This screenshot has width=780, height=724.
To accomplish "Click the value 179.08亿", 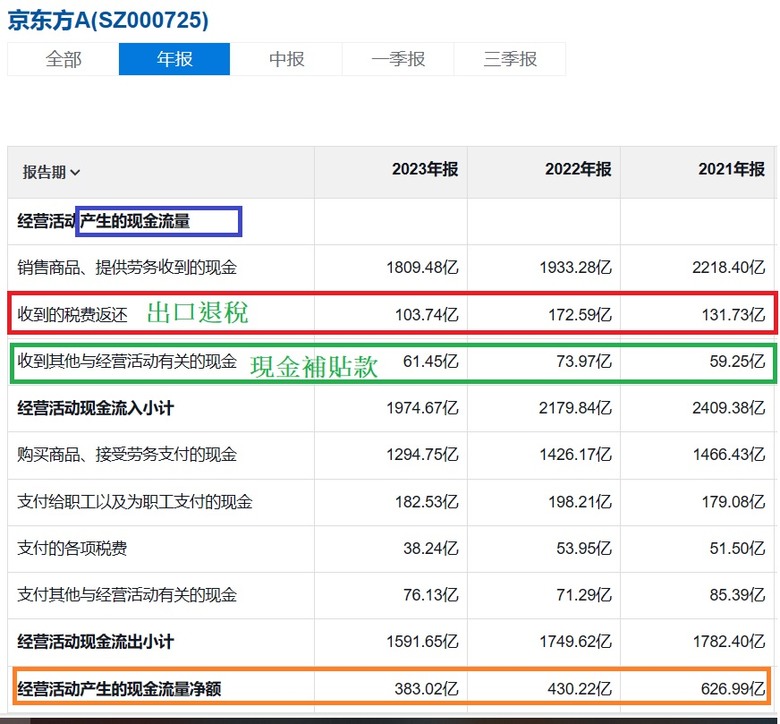I will pyautogui.click(x=733, y=502).
